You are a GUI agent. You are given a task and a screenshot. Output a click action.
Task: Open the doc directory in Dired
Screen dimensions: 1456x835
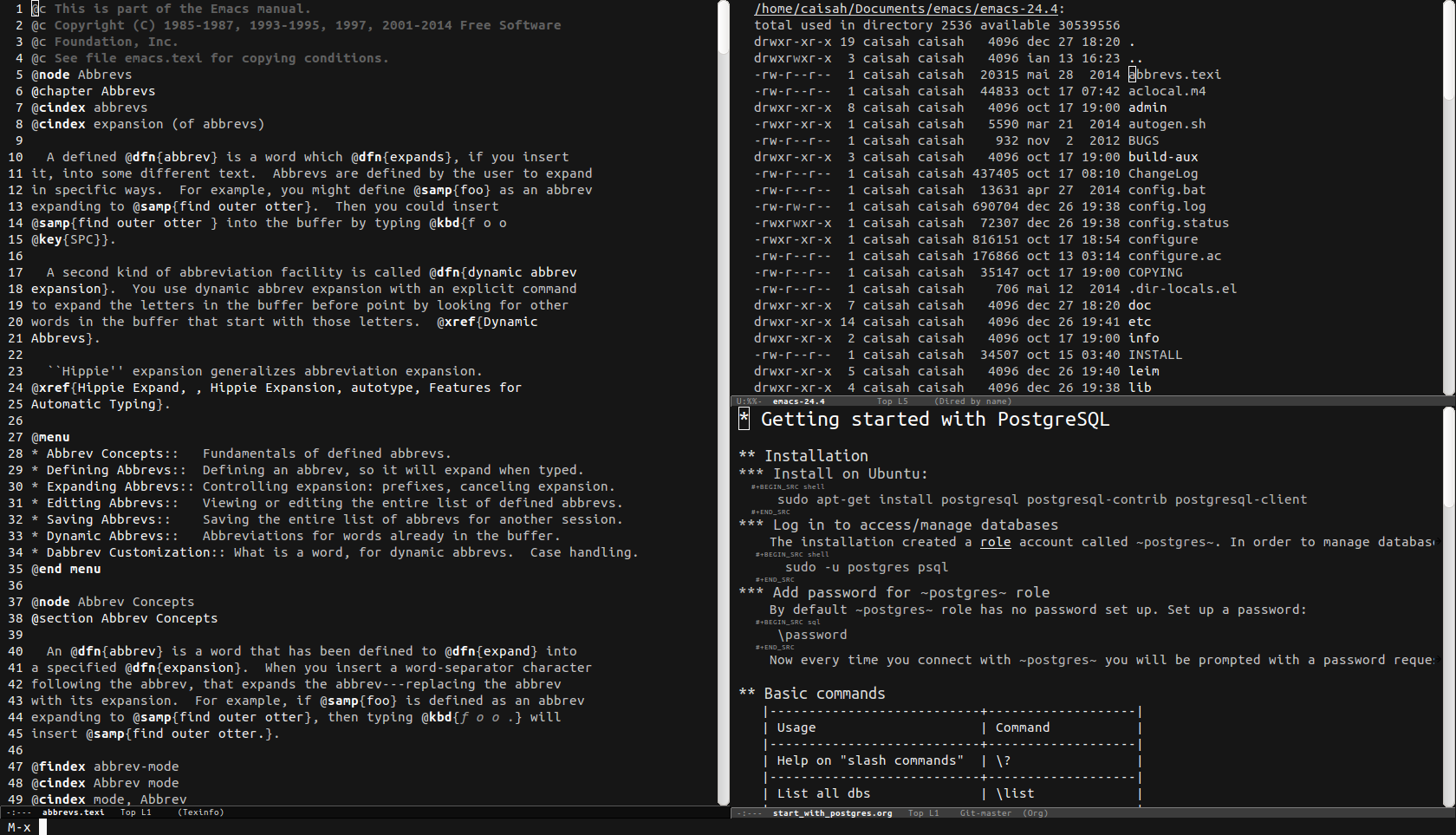pos(1140,305)
